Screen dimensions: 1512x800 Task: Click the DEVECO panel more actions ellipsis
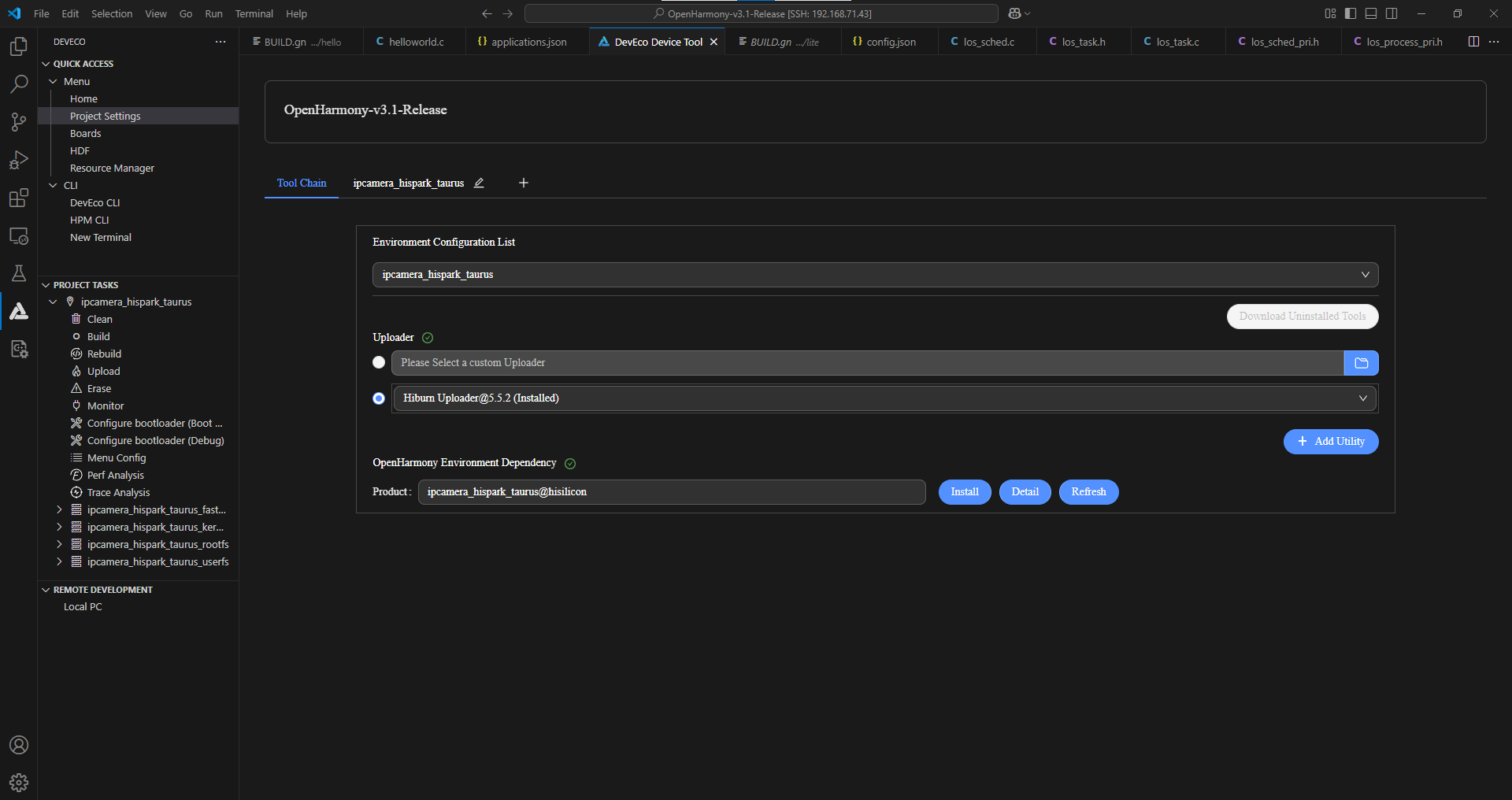point(220,42)
